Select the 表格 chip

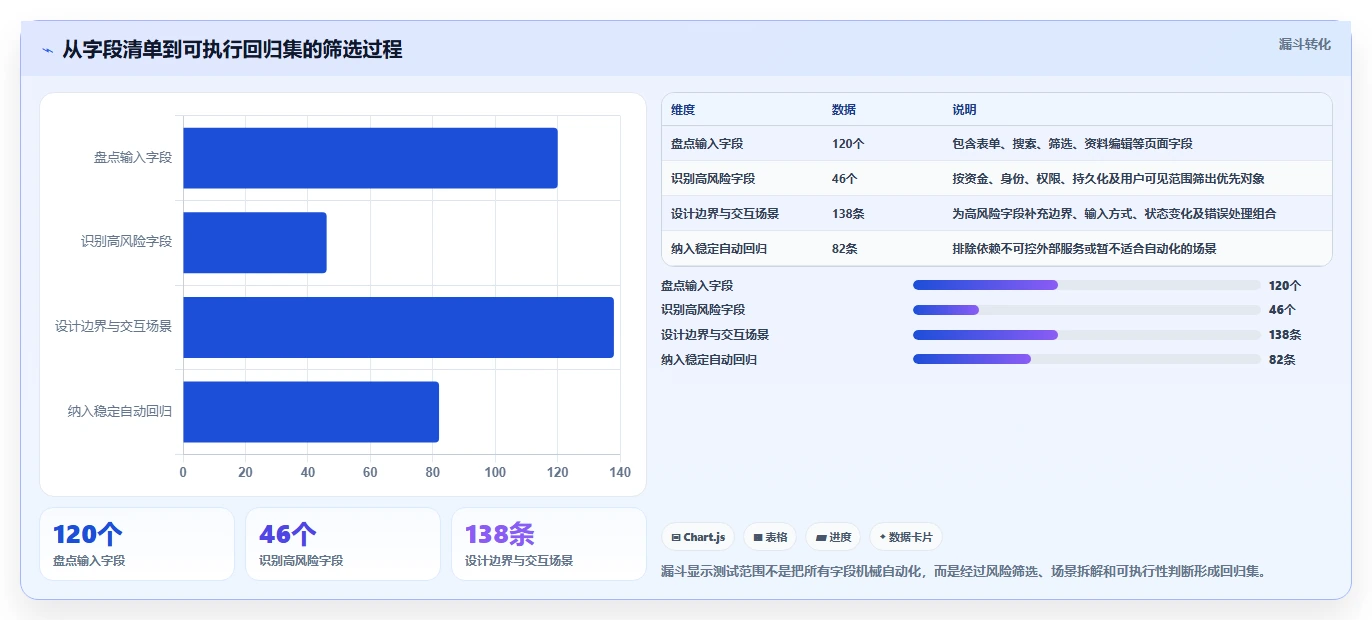[x=770, y=537]
